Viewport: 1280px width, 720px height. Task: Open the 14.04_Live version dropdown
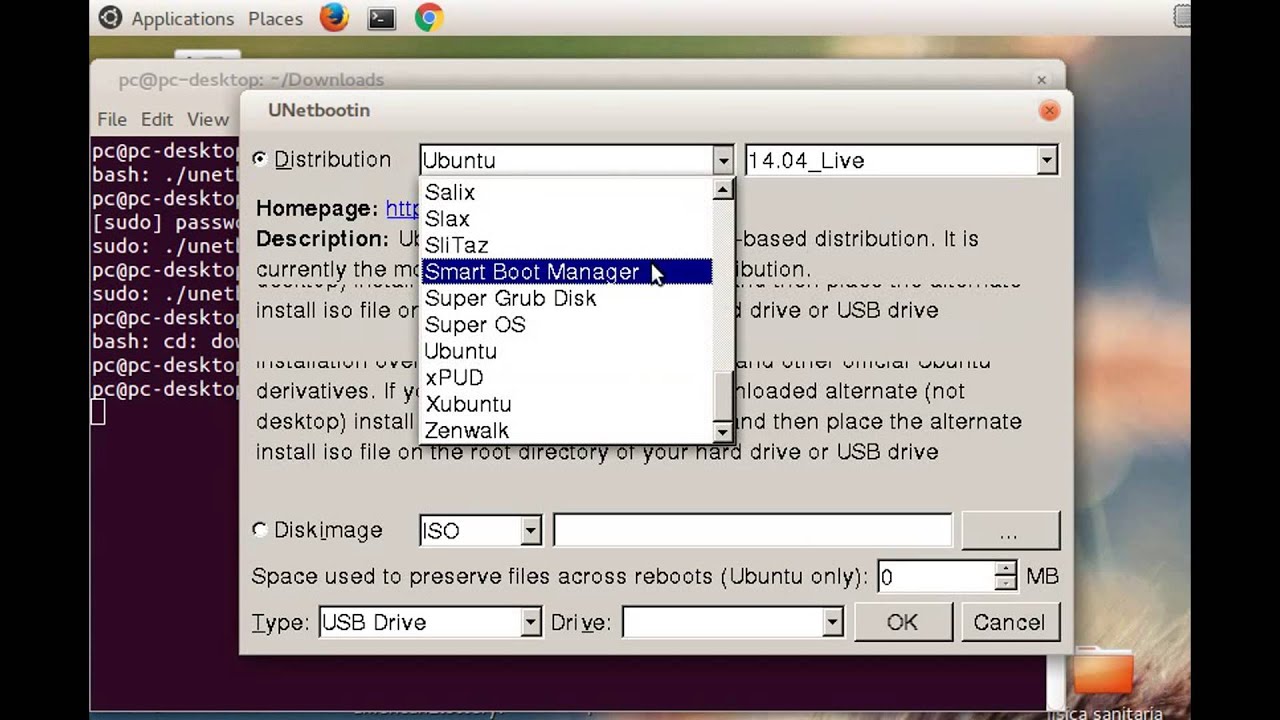[1046, 160]
